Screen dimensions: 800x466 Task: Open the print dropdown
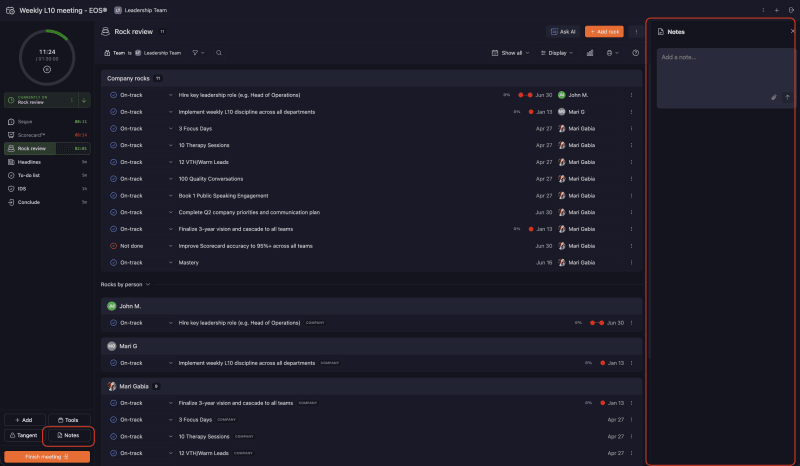coord(612,53)
